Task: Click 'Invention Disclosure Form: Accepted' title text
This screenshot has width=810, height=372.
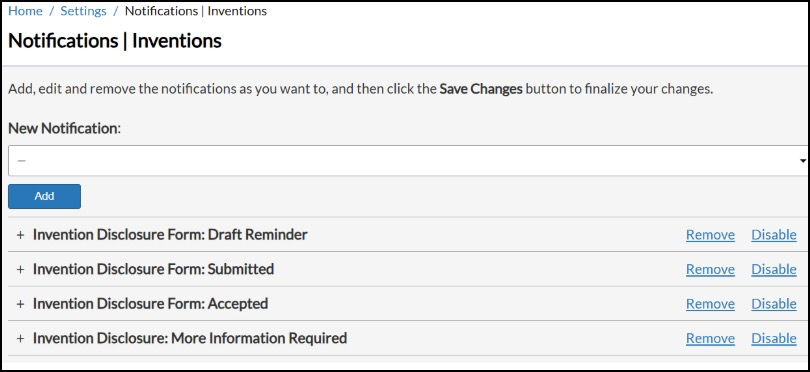Action: point(150,304)
